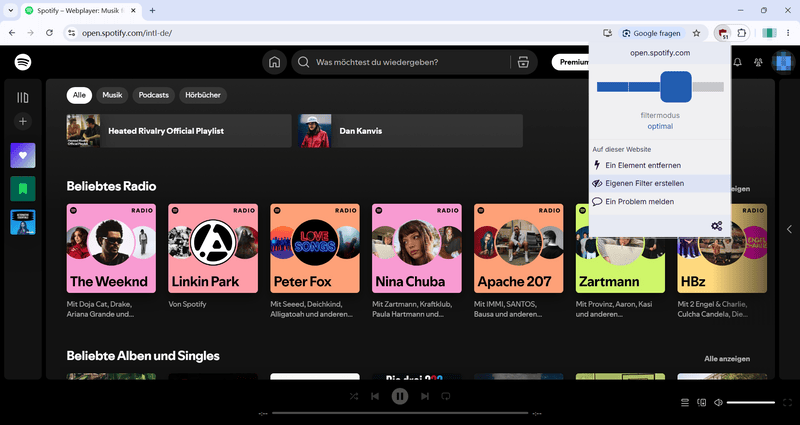Click the install app icon in address bar
Screen dimensions: 800x425
607,33
